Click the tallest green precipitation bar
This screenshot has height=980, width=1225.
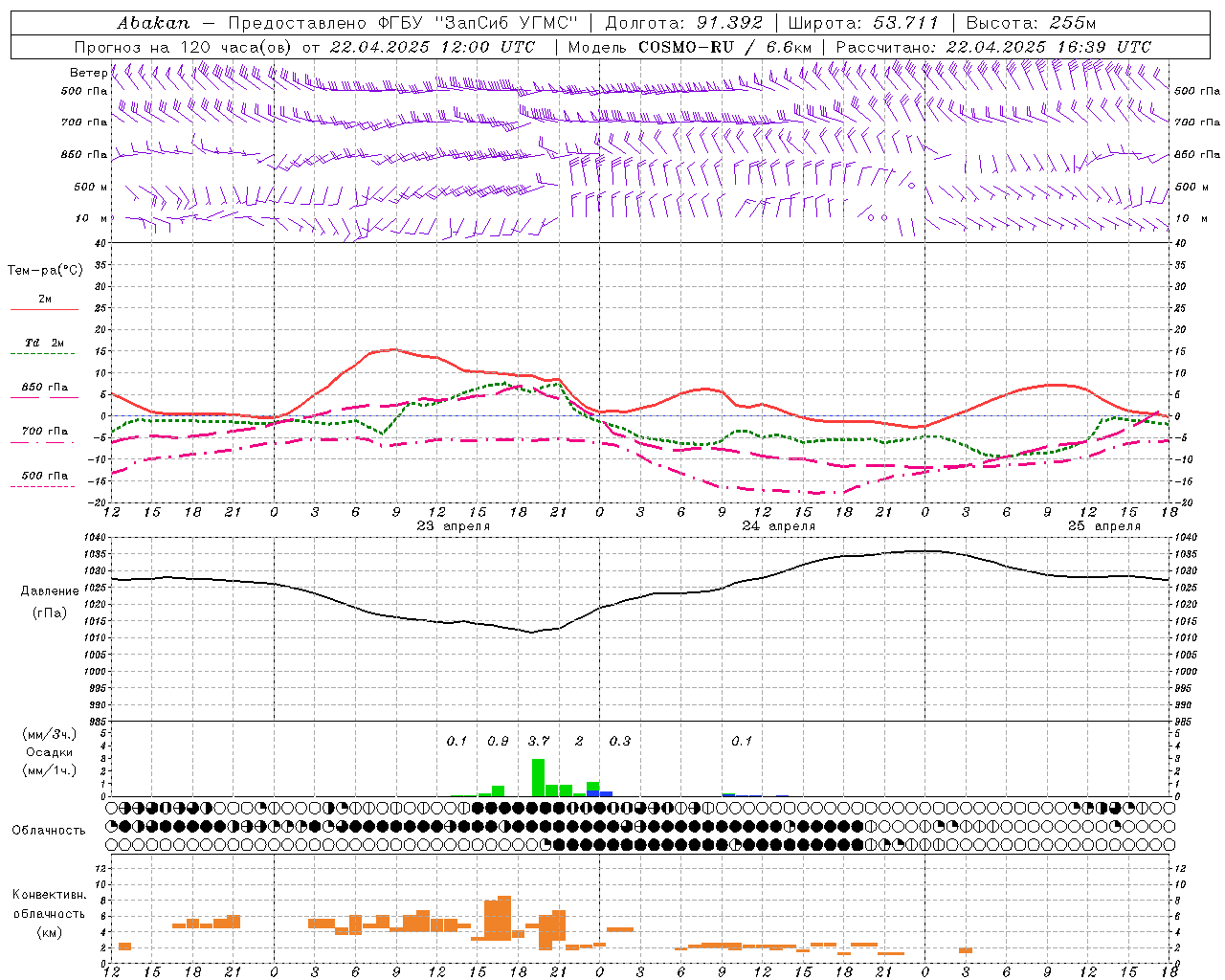[538, 777]
